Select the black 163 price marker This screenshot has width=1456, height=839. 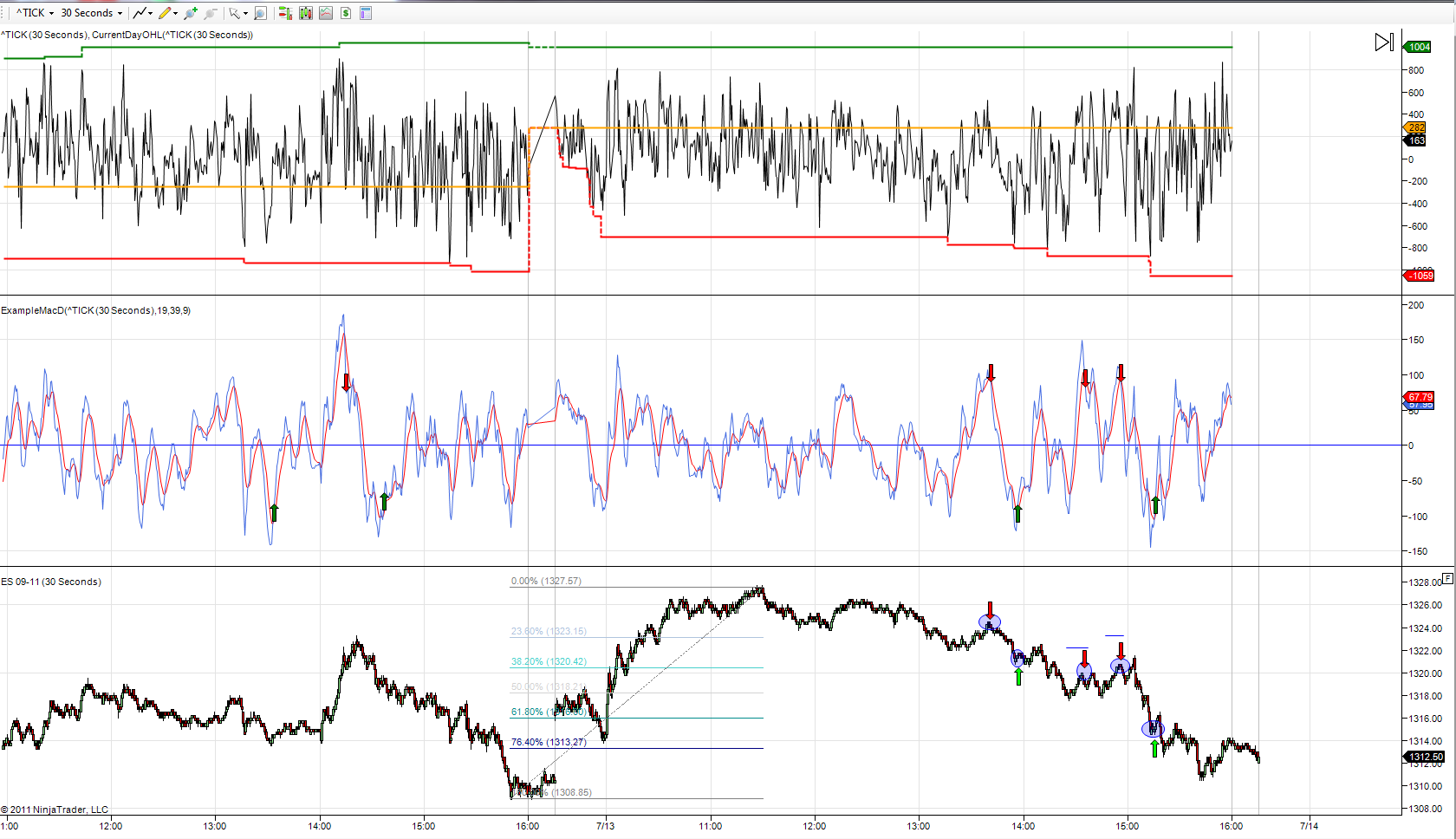tap(1415, 140)
